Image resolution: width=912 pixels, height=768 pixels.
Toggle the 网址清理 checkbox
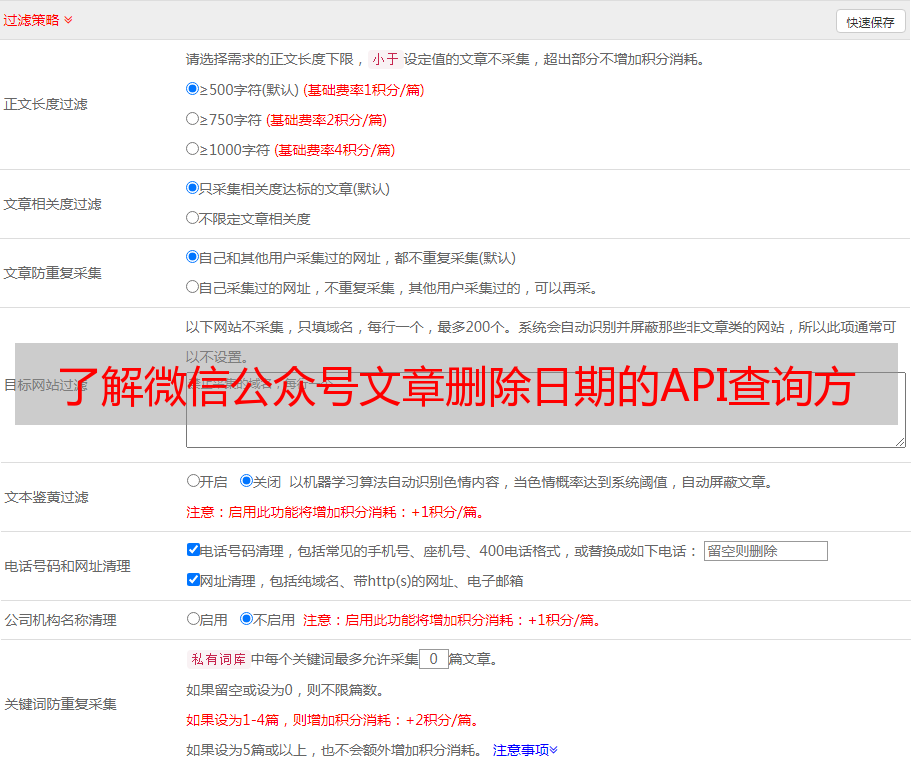(193, 580)
